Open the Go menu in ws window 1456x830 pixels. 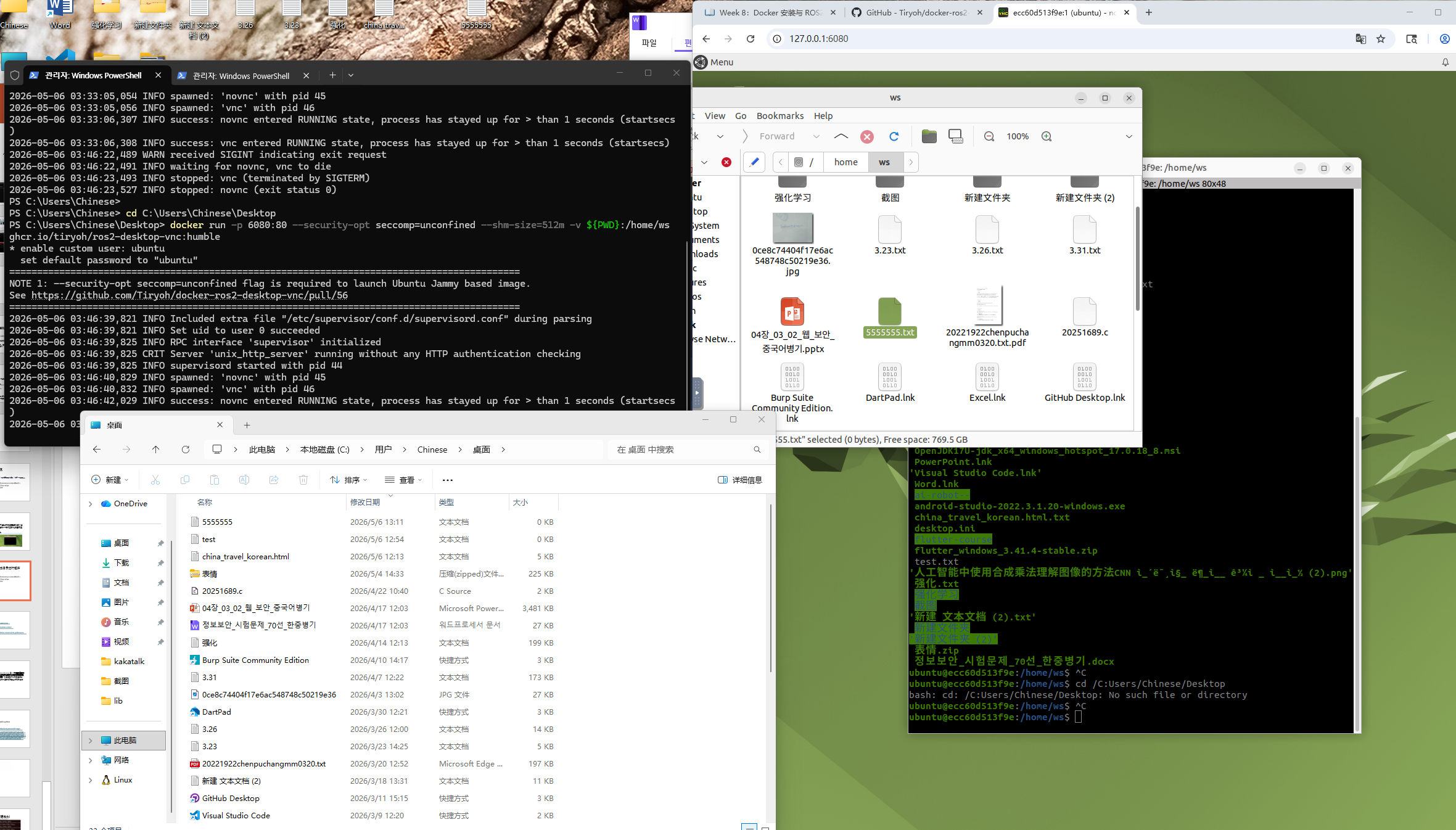click(741, 116)
